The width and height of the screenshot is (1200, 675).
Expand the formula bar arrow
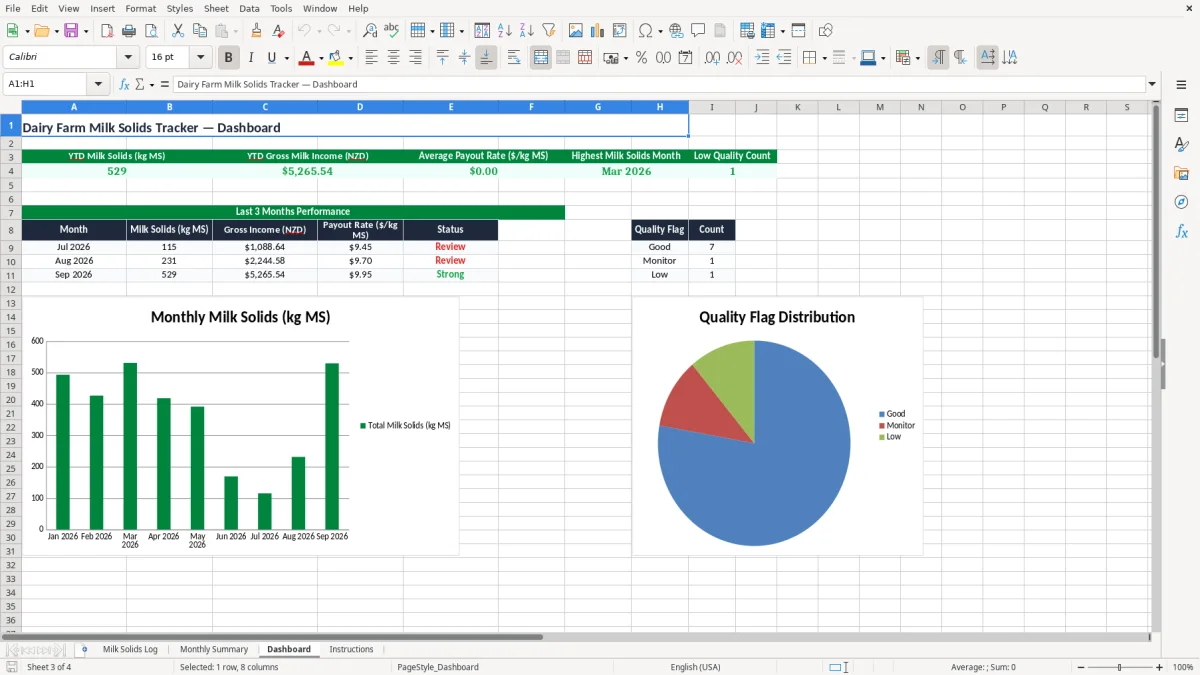point(1152,84)
